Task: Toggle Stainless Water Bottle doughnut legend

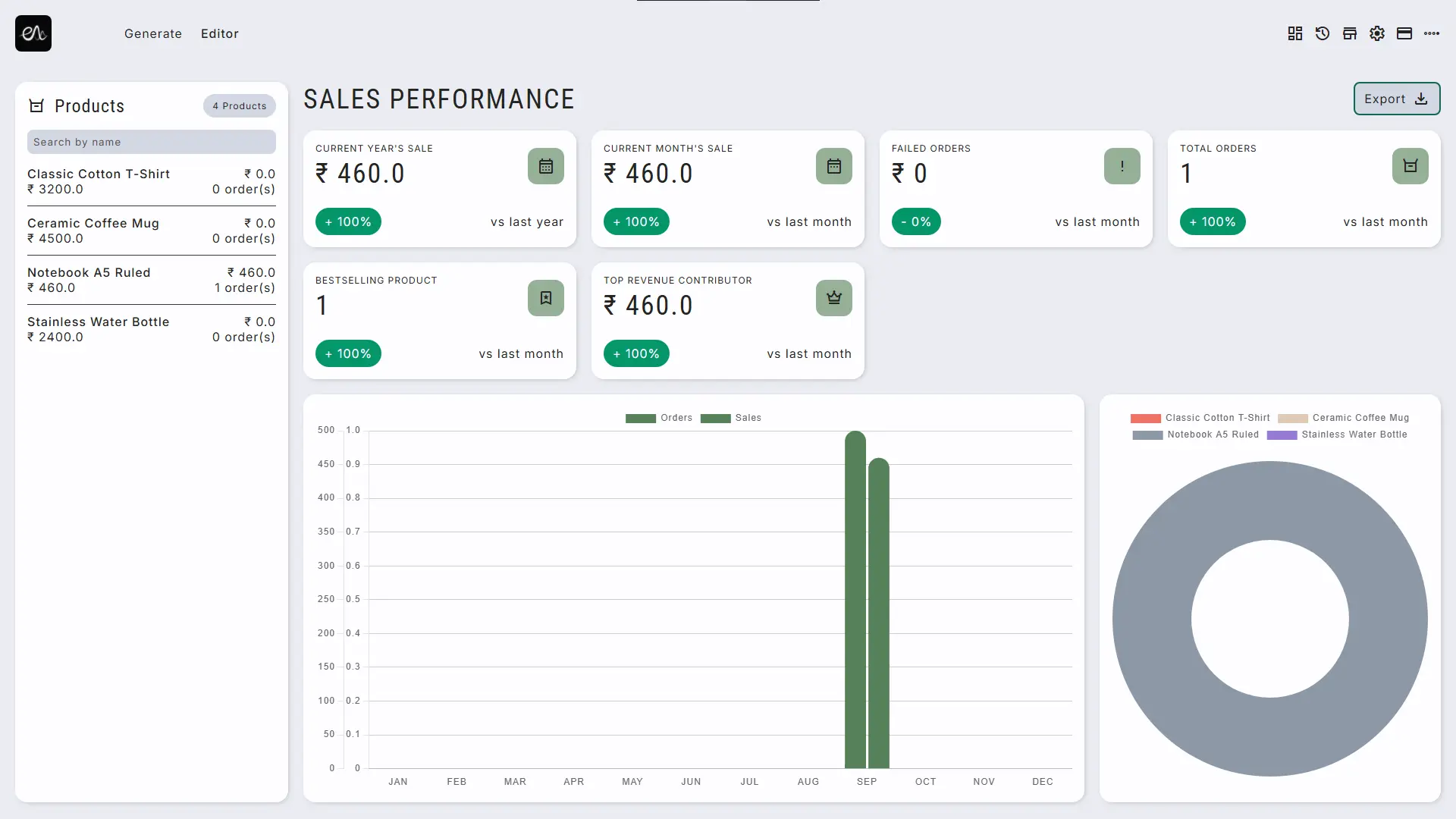Action: click(1337, 435)
